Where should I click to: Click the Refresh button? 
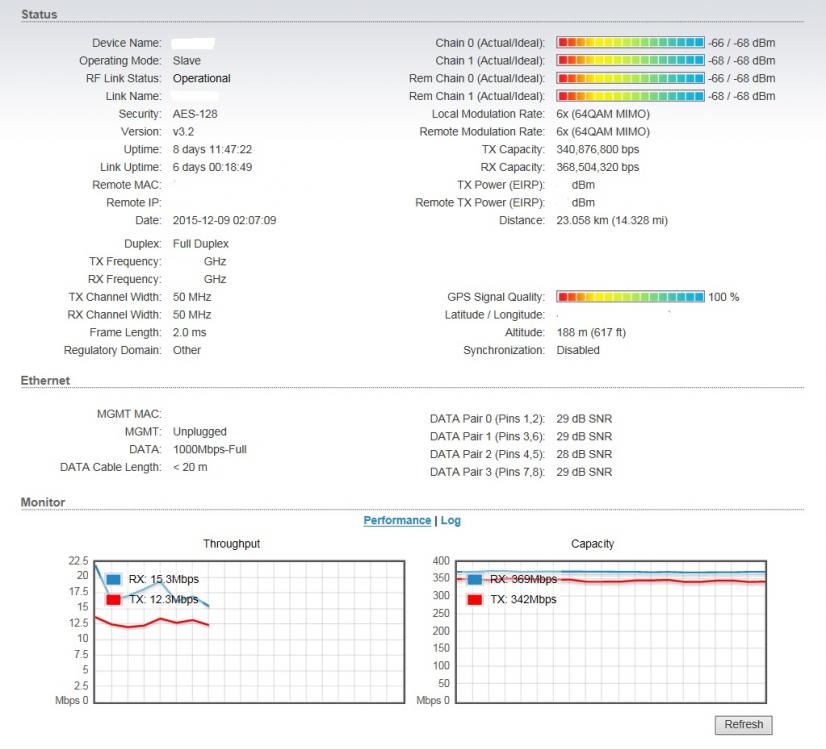(x=743, y=725)
